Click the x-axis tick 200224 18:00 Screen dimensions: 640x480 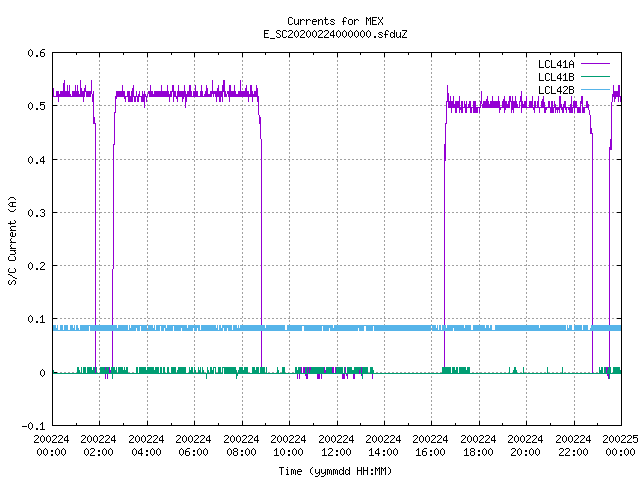[x=478, y=446]
